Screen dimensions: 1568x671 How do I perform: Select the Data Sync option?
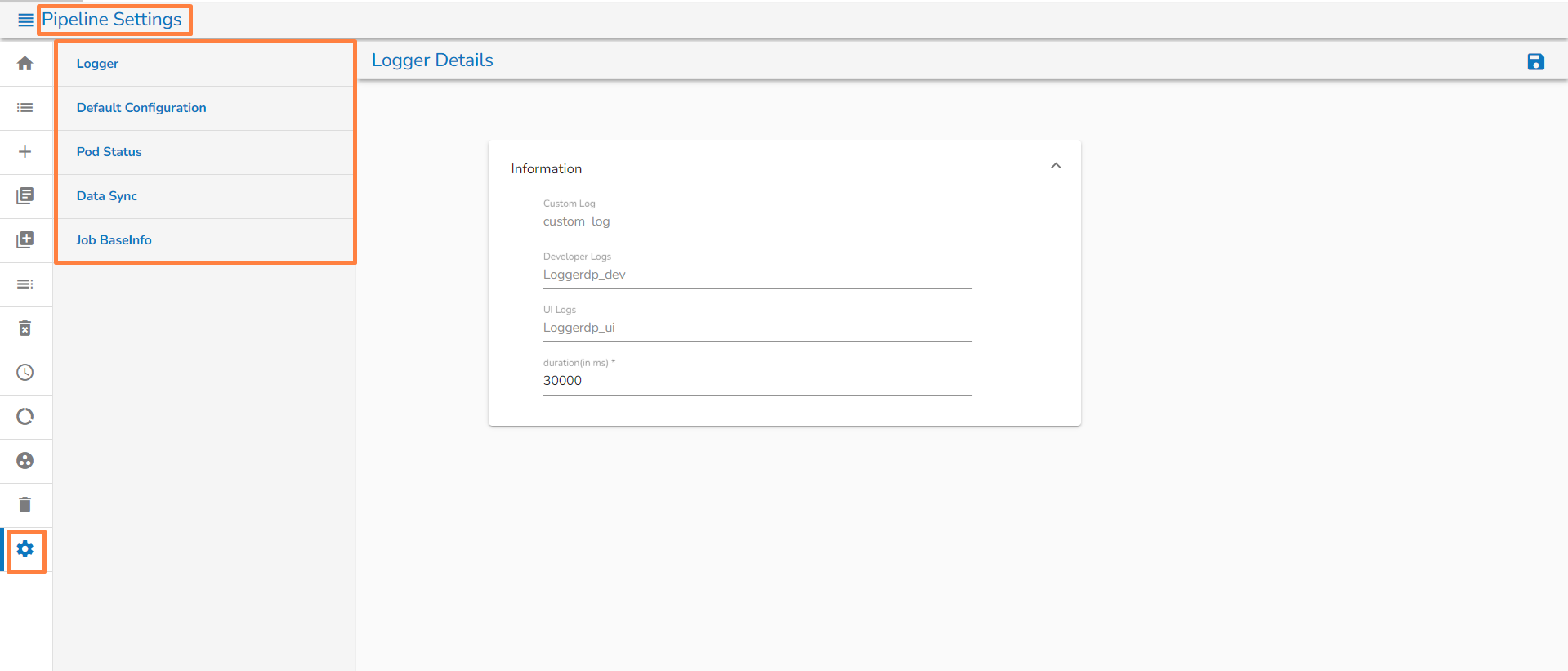coord(107,196)
